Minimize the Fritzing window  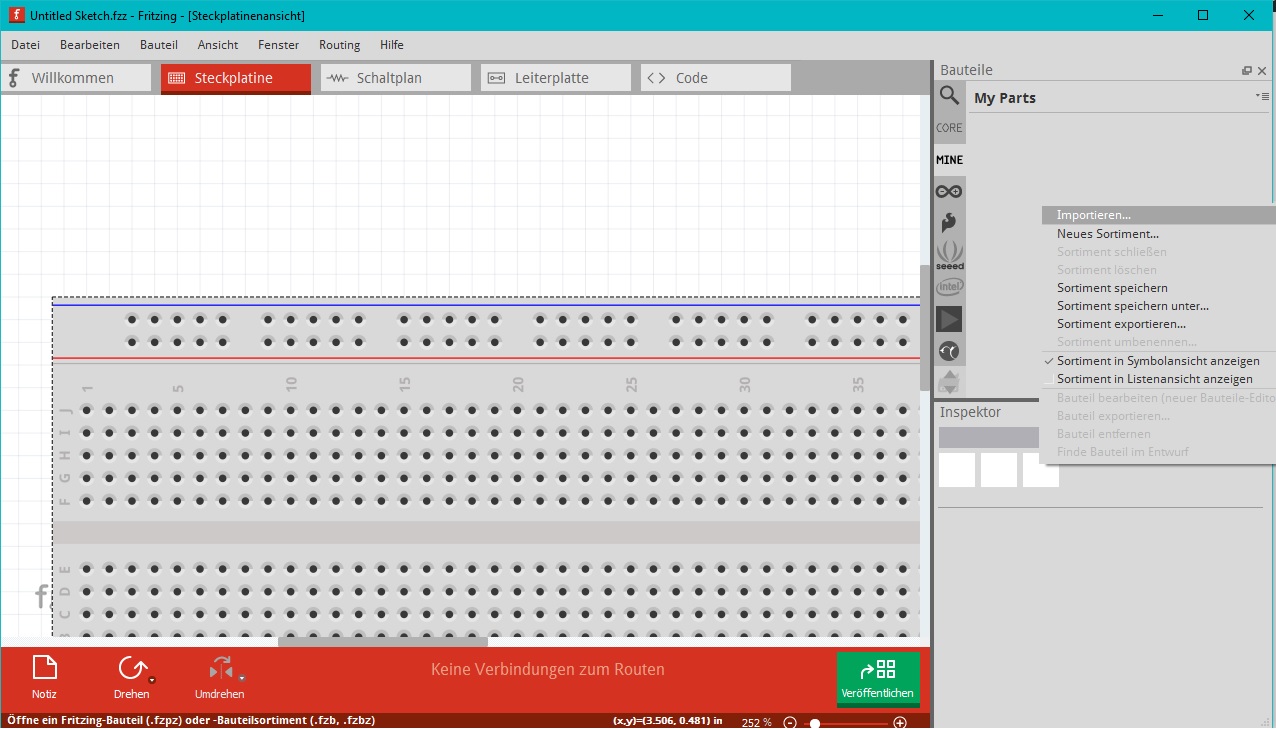pyautogui.click(x=1159, y=15)
